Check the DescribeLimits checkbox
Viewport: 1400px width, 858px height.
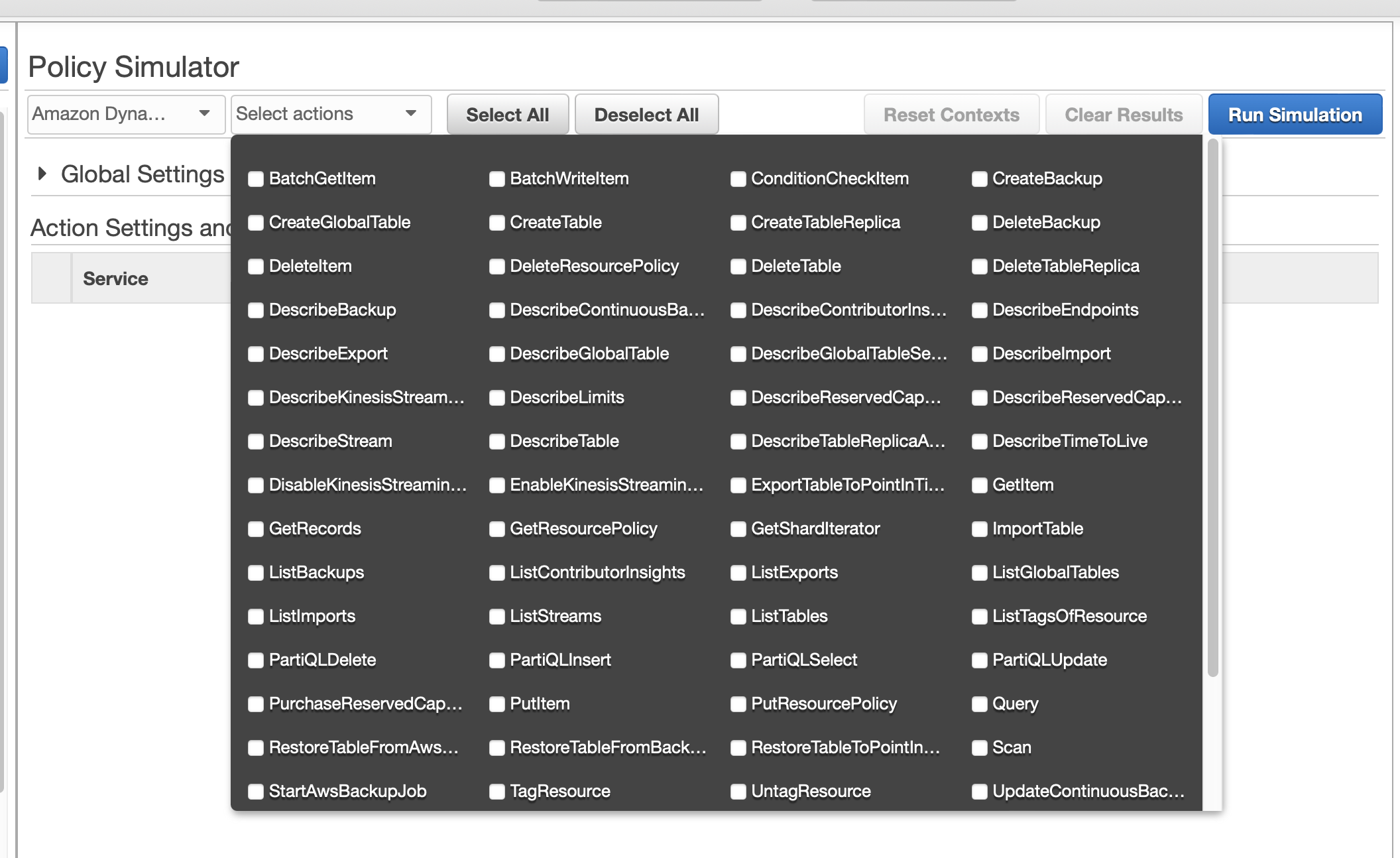pos(497,398)
